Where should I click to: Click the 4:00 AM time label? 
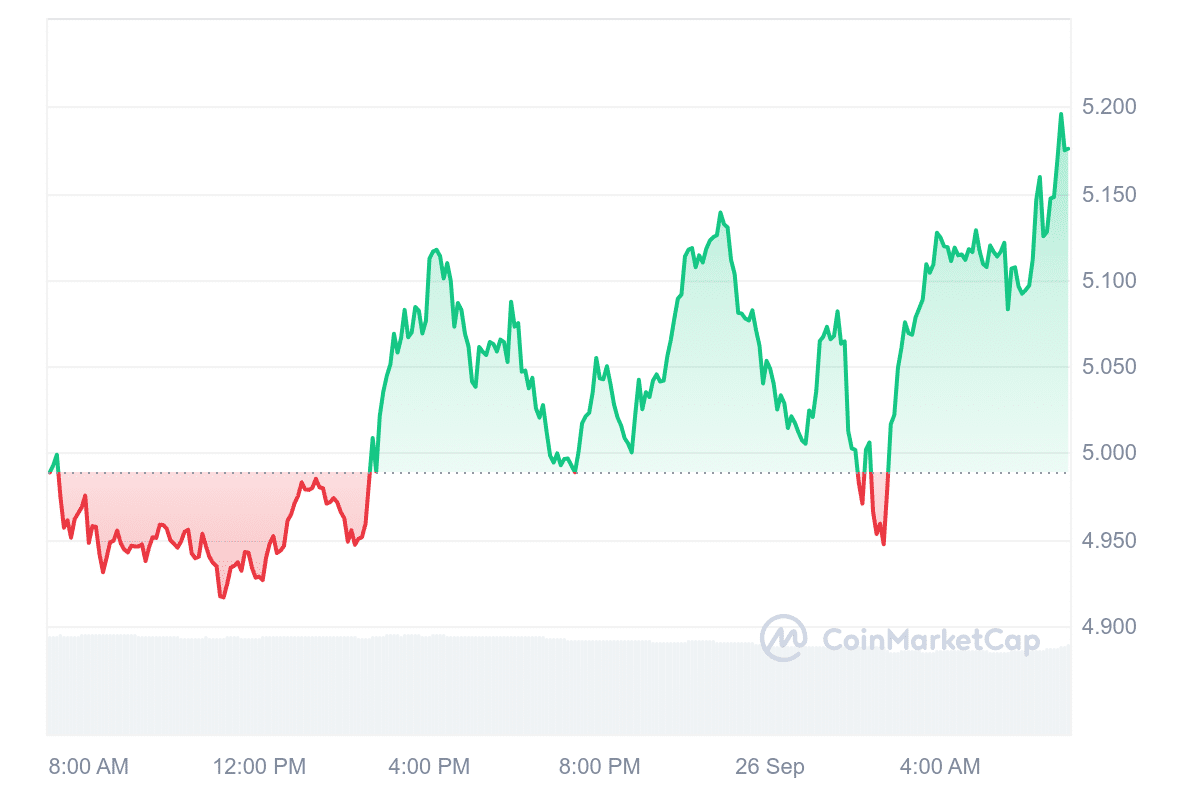coord(940,767)
